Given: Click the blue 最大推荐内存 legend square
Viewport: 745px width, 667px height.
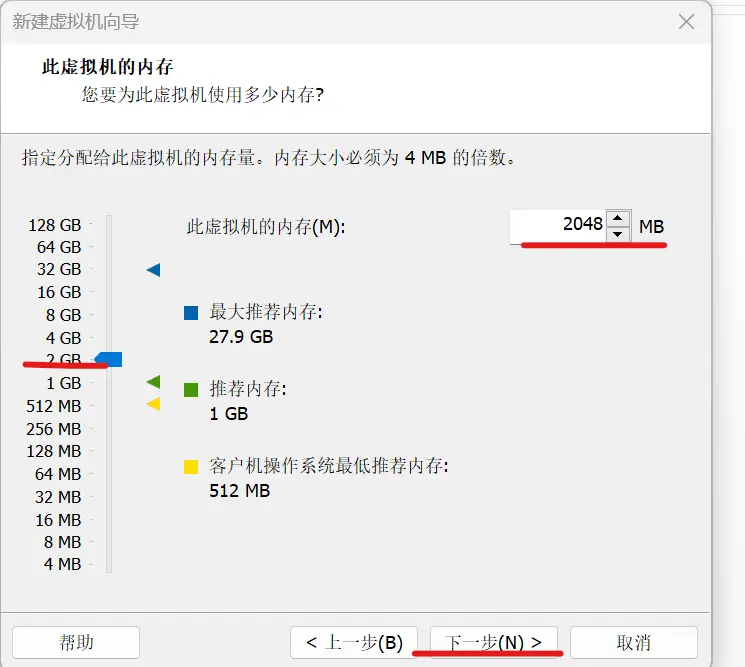Looking at the screenshot, I should (191, 313).
